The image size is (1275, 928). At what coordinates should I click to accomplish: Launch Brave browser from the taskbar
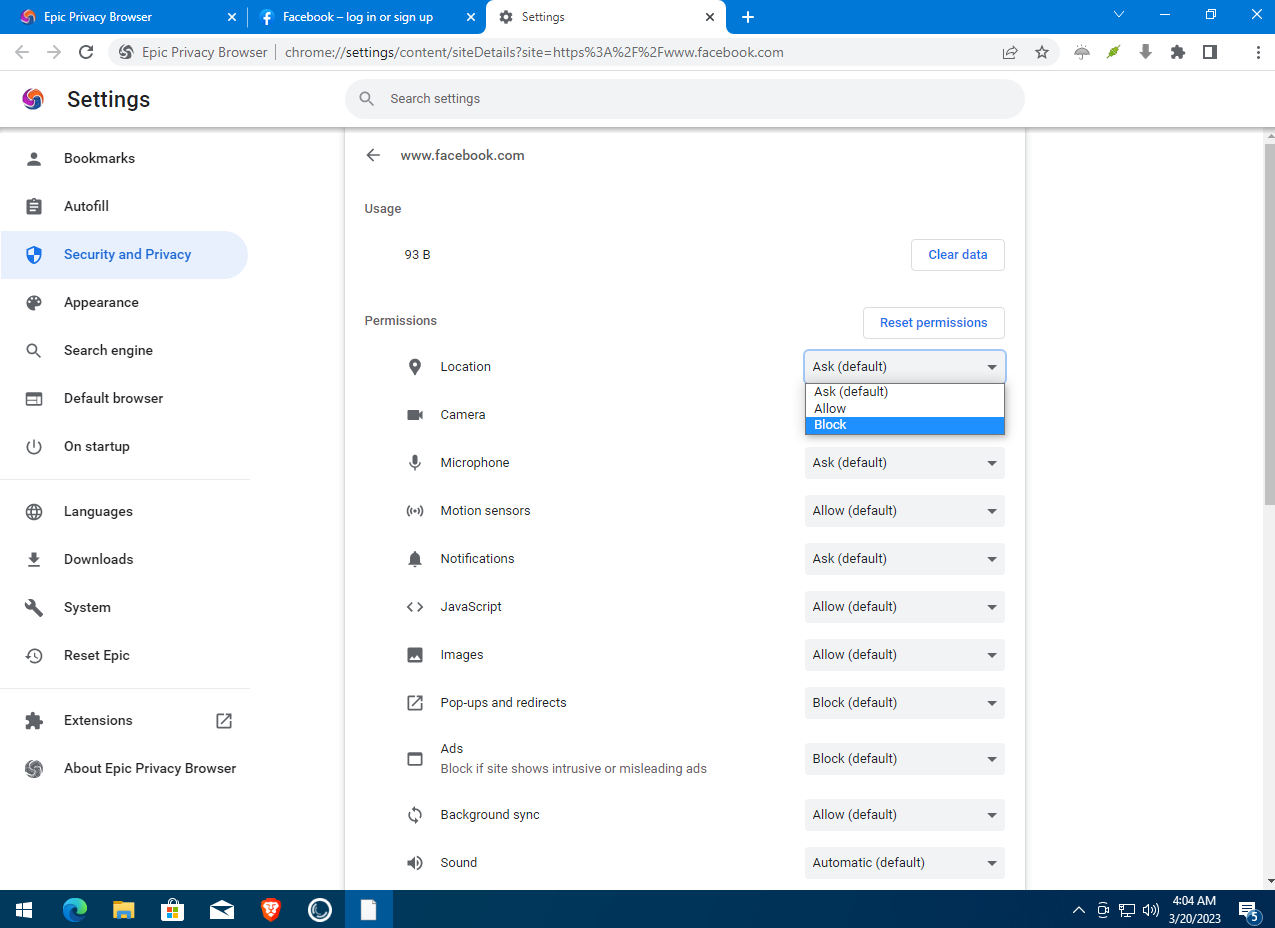(x=271, y=909)
